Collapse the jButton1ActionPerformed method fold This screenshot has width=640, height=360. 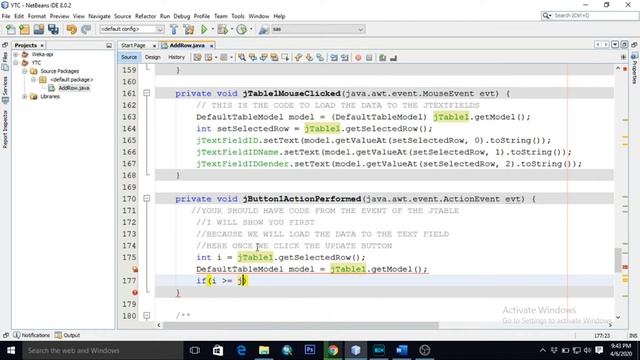tap(147, 199)
